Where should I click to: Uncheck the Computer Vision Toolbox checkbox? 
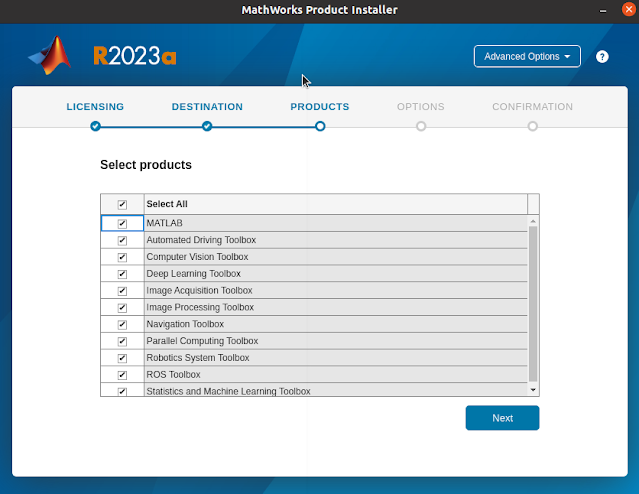coord(122,257)
